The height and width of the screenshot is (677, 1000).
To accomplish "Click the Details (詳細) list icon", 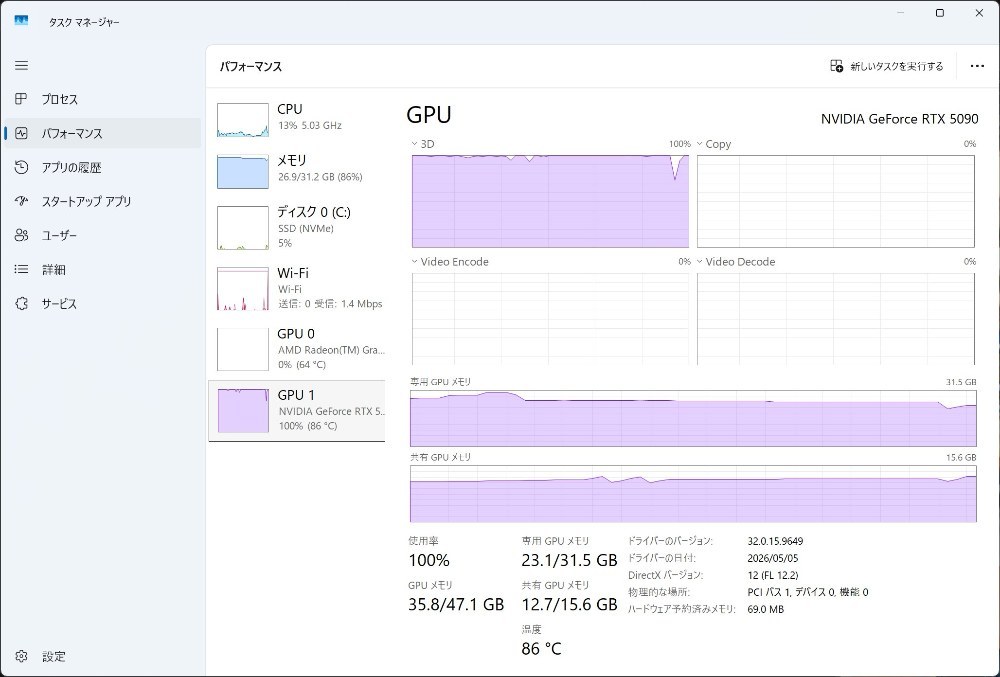I will (21, 269).
